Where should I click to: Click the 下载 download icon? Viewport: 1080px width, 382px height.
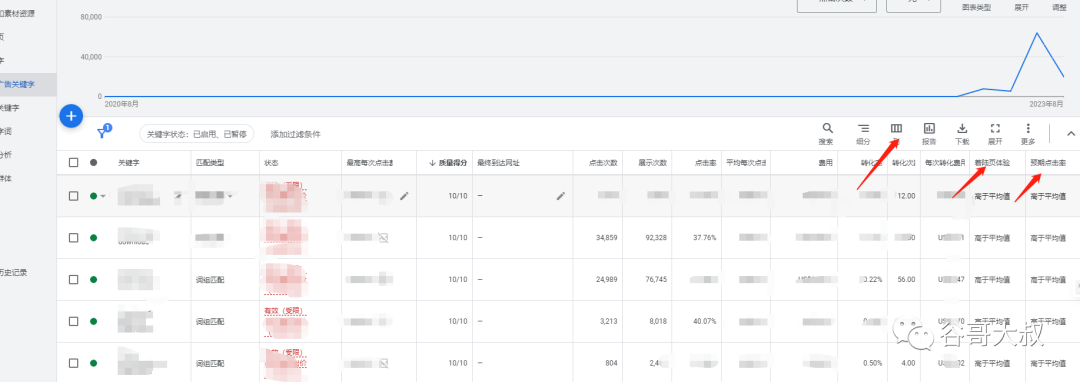point(962,128)
